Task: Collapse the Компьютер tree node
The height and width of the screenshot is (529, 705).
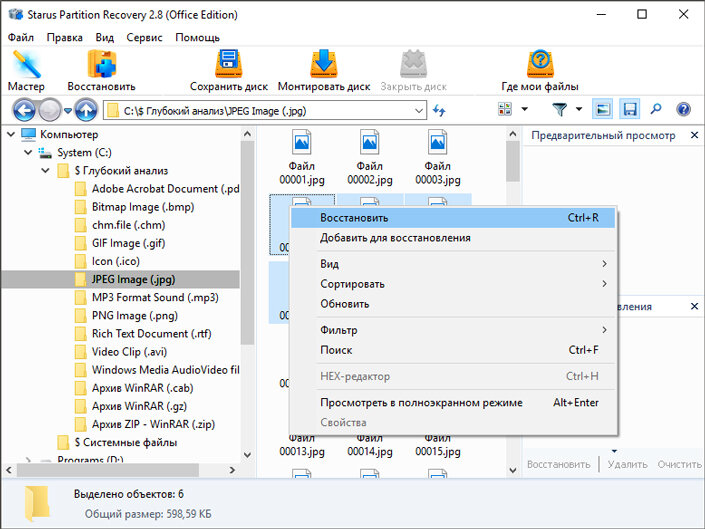Action: click(x=11, y=134)
